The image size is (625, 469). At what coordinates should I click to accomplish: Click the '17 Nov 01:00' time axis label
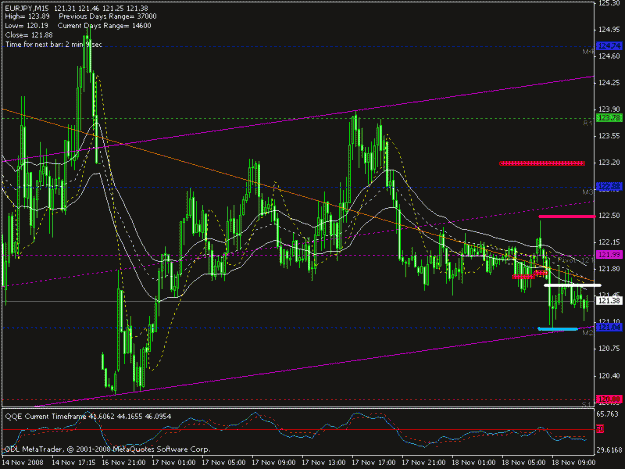pos(174,463)
